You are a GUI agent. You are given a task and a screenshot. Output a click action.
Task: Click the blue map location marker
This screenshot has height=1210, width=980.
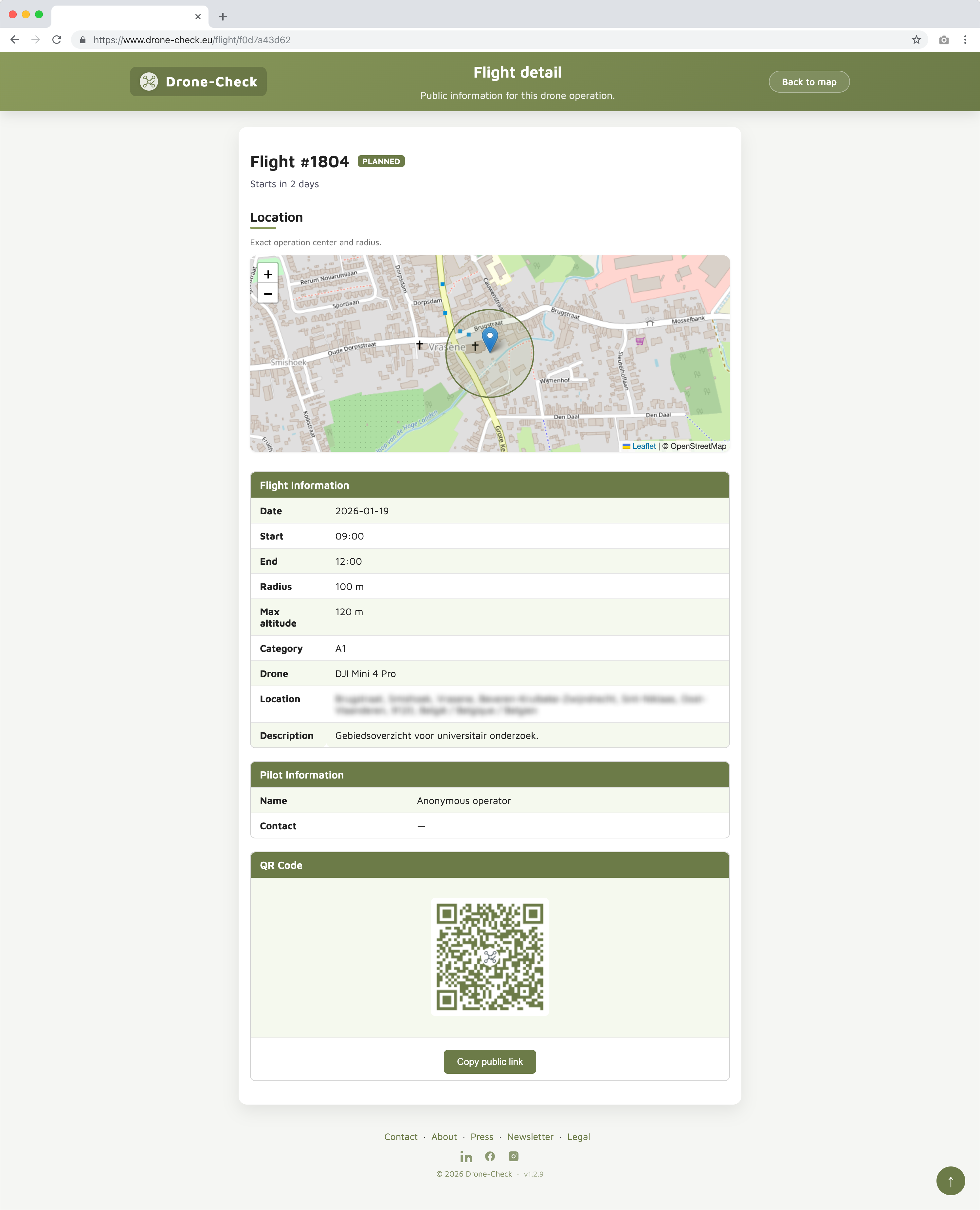pos(489,339)
